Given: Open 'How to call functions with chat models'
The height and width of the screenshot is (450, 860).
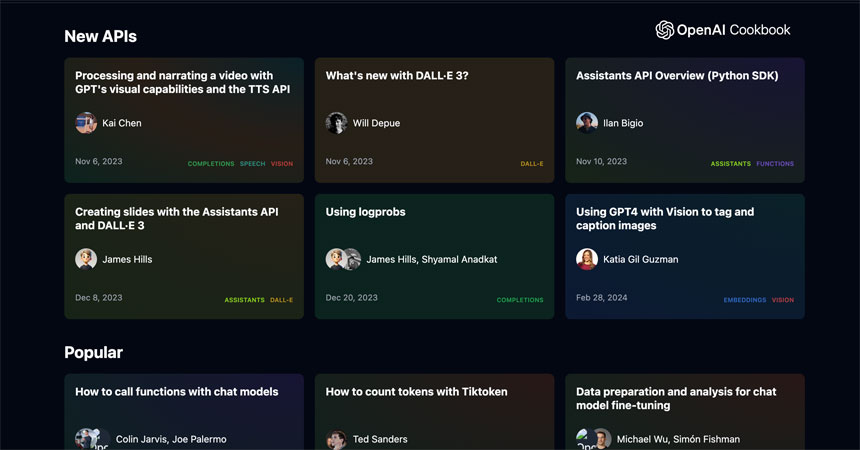Looking at the screenshot, I should [x=177, y=392].
